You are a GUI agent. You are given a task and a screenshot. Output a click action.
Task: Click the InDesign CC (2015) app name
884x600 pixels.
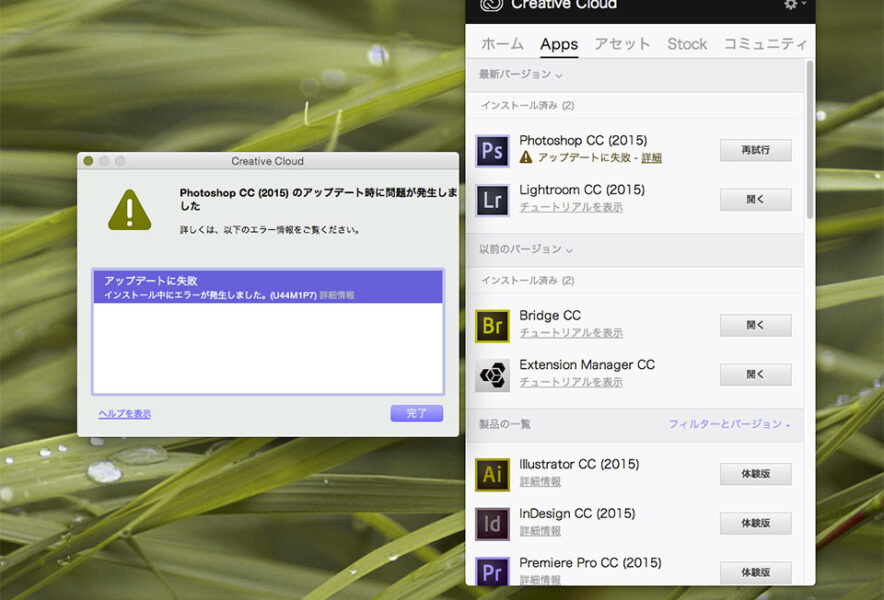577,514
